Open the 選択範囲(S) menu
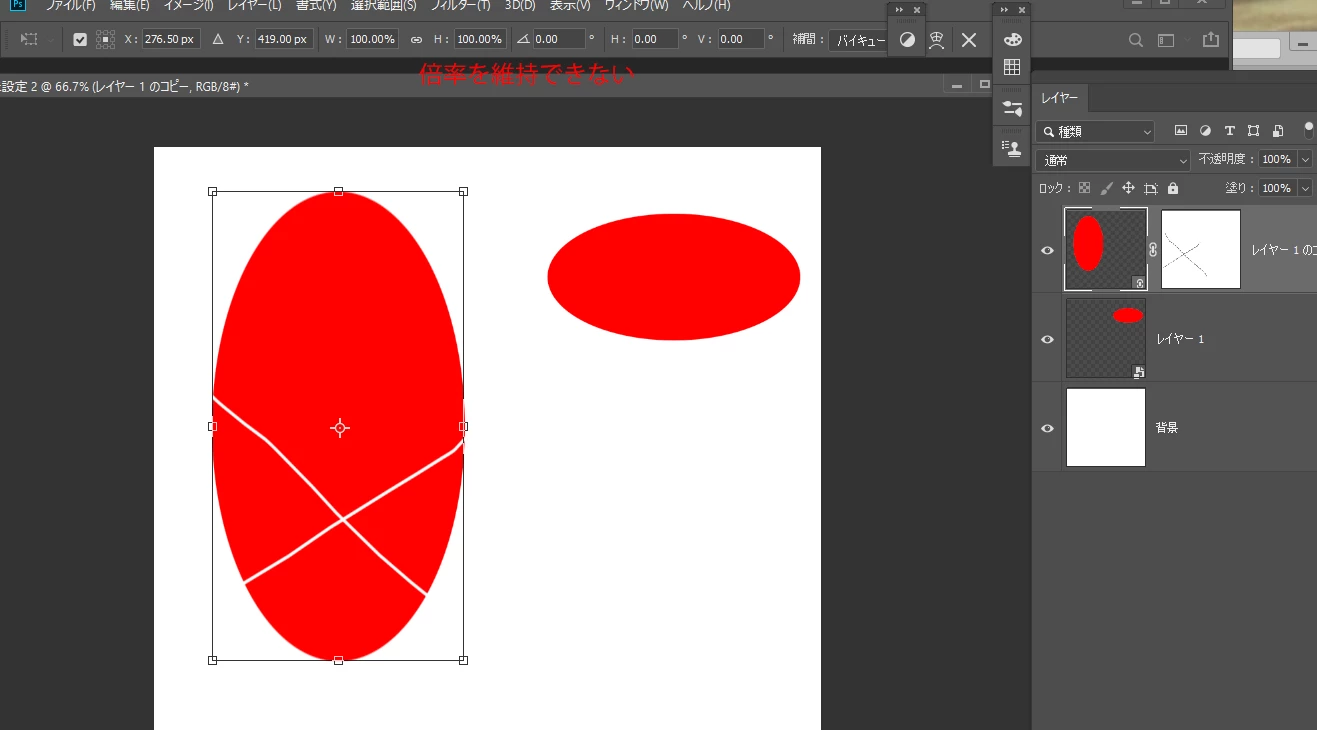Screen dimensions: 1317x730 [383, 5]
